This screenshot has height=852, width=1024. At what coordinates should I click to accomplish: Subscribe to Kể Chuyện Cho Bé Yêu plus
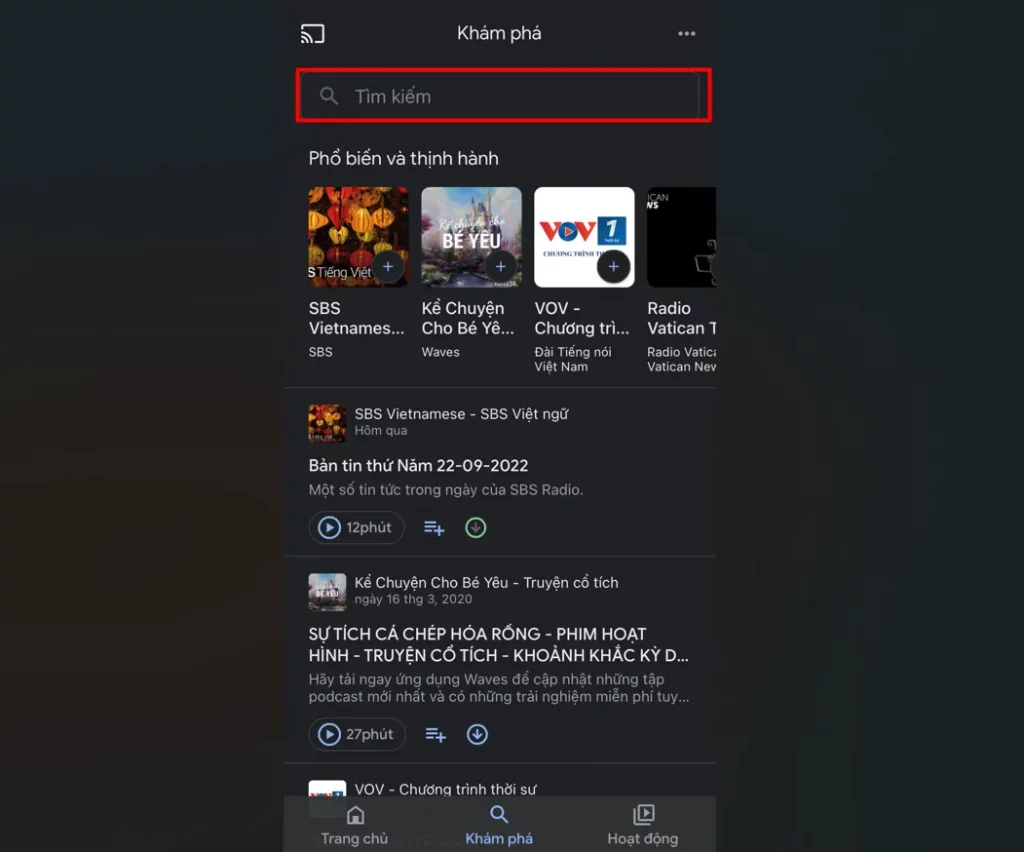501,266
